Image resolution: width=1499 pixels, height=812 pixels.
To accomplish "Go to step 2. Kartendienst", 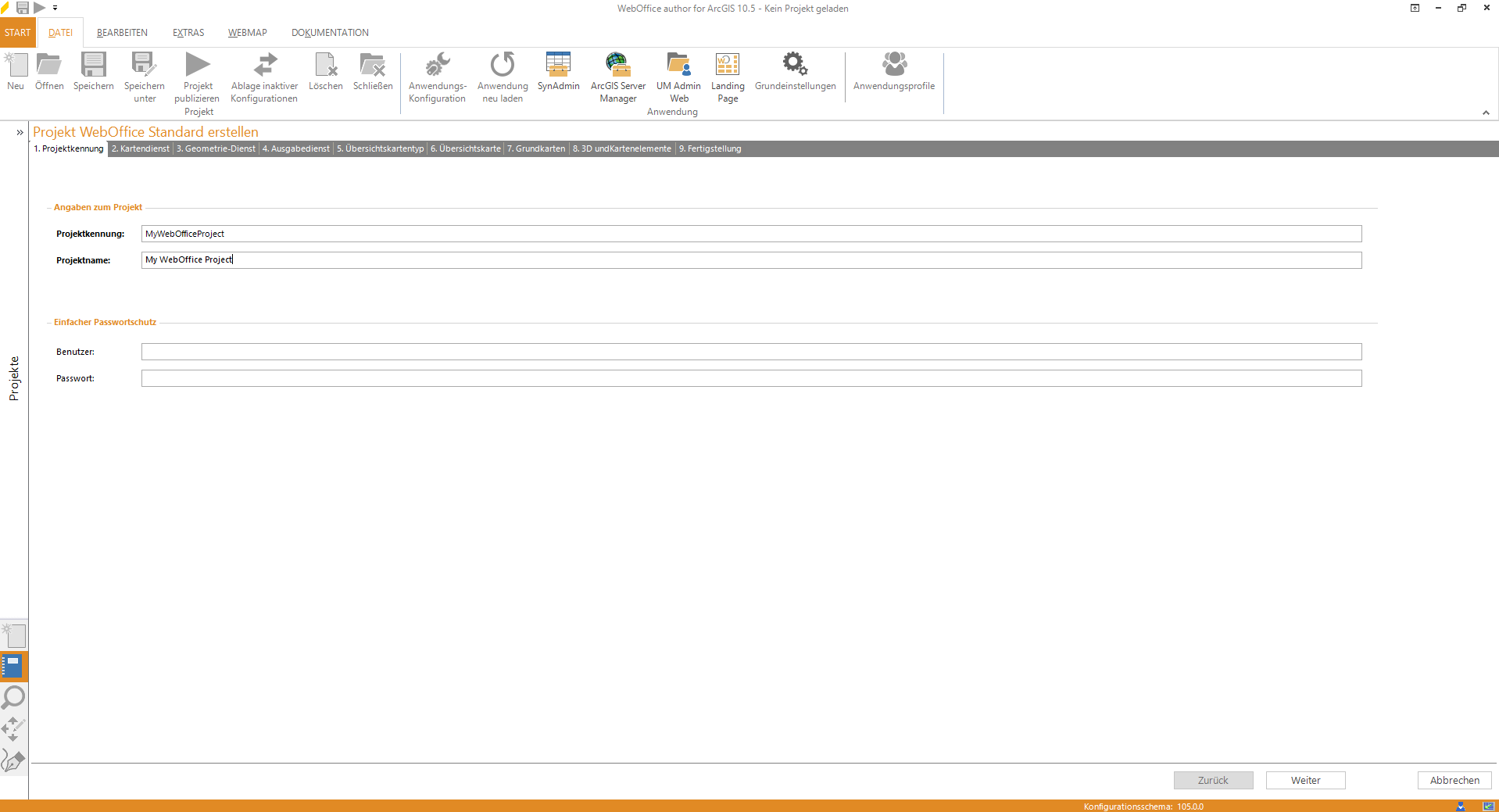I will tap(141, 148).
